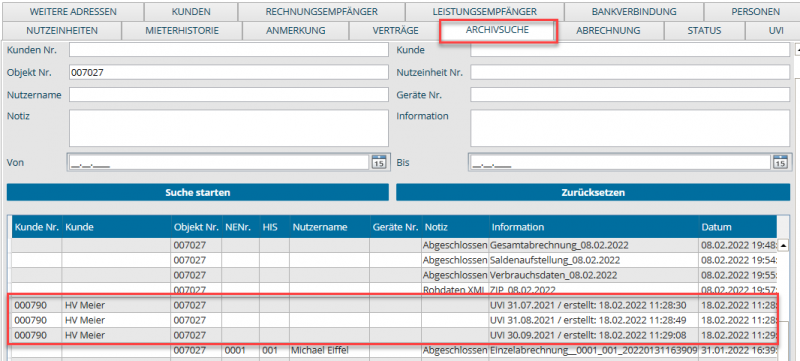Viewport: 800px width, 361px height.
Task: Click the Von date input field
Action: pyautogui.click(x=219, y=162)
